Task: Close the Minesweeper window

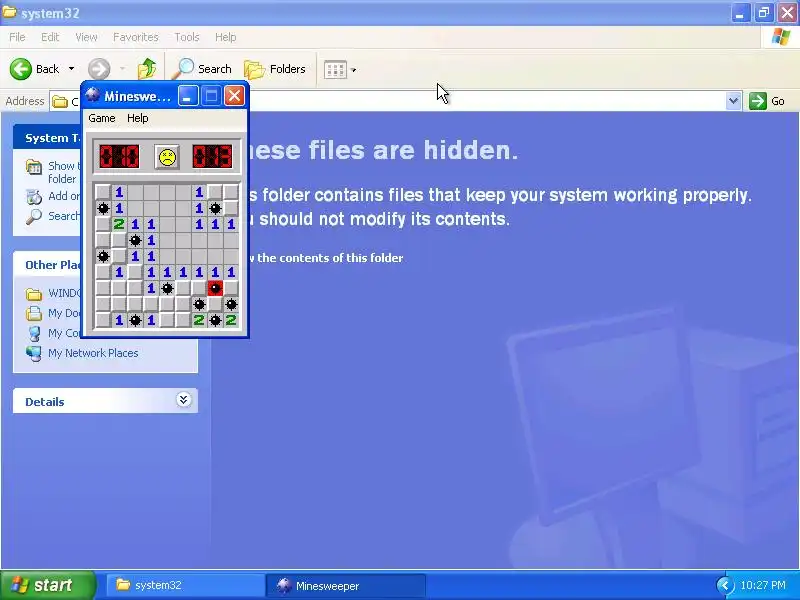Action: tap(234, 96)
